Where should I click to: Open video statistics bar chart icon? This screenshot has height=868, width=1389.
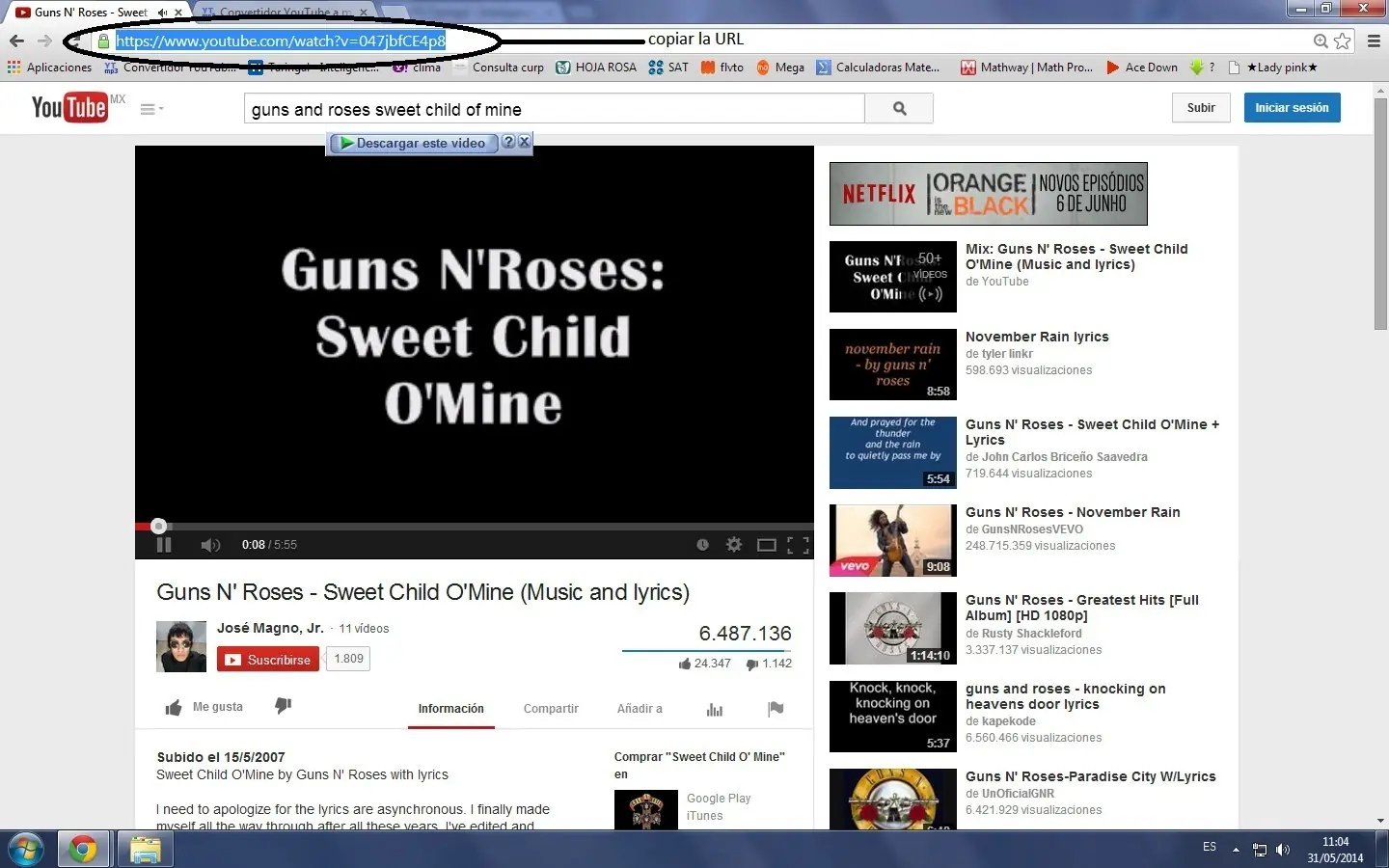click(x=715, y=710)
